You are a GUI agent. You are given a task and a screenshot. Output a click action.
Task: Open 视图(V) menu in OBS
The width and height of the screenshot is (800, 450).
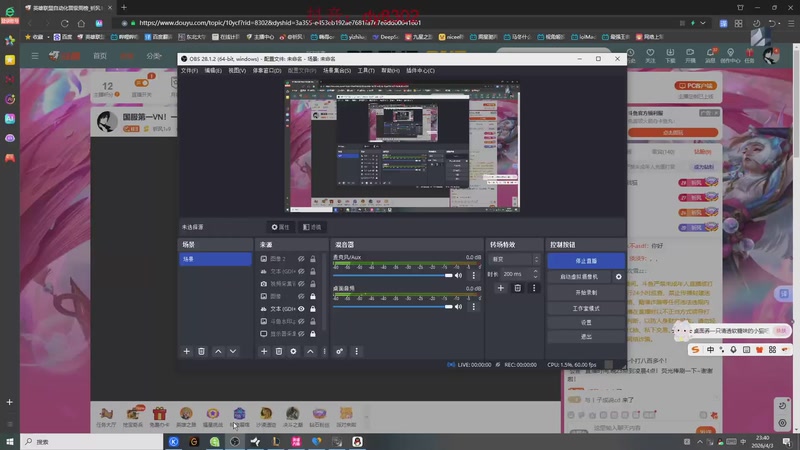click(x=237, y=70)
